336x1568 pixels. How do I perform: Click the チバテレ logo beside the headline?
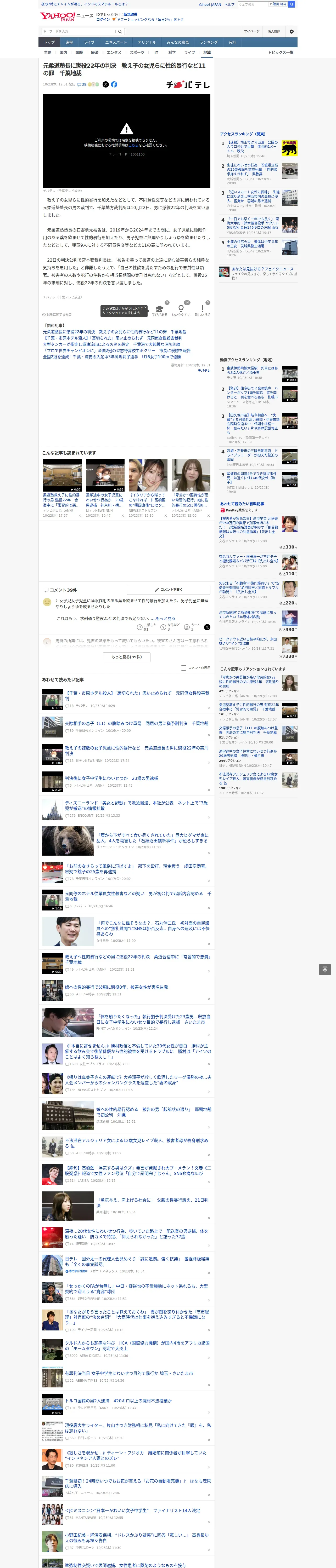point(188,85)
